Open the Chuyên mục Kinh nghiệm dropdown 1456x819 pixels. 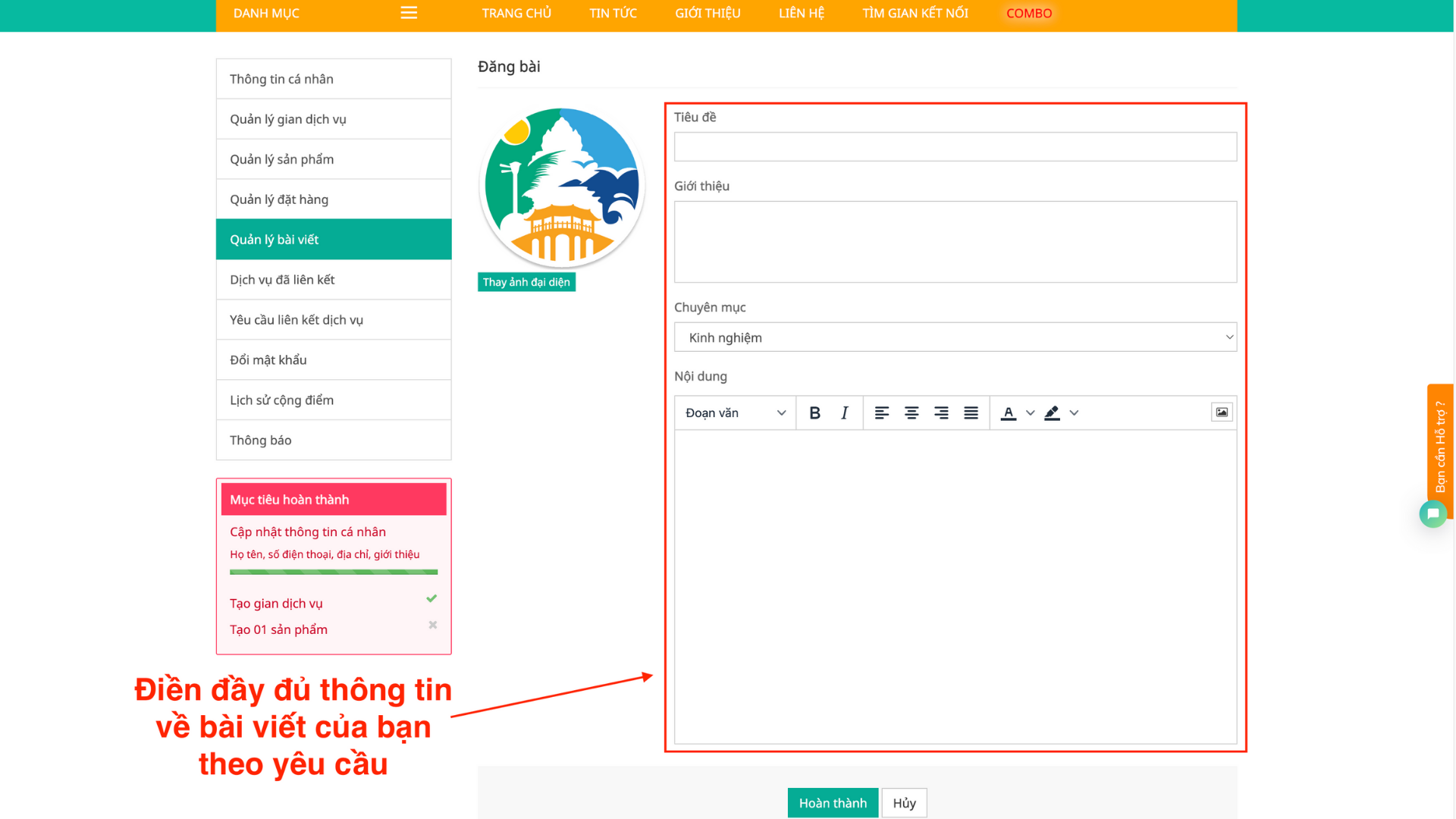(x=955, y=337)
